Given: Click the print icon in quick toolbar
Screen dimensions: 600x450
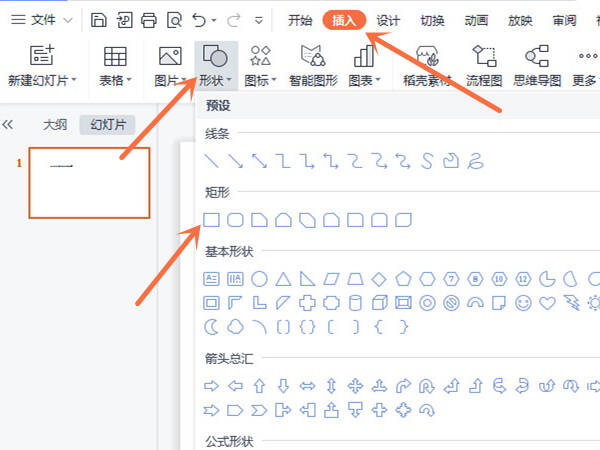Looking at the screenshot, I should [x=148, y=20].
